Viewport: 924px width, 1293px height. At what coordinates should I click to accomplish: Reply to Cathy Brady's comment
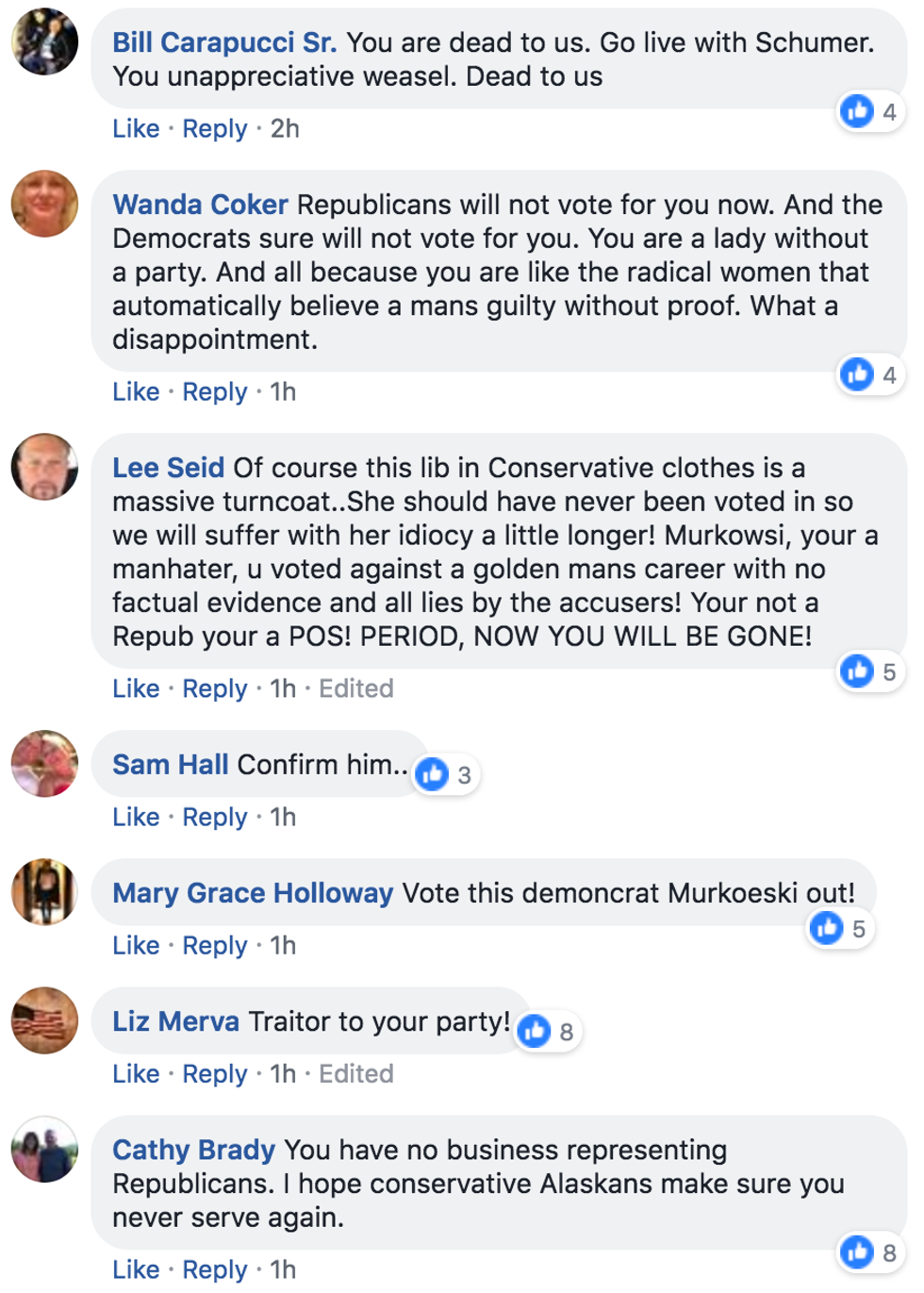coord(214,1269)
